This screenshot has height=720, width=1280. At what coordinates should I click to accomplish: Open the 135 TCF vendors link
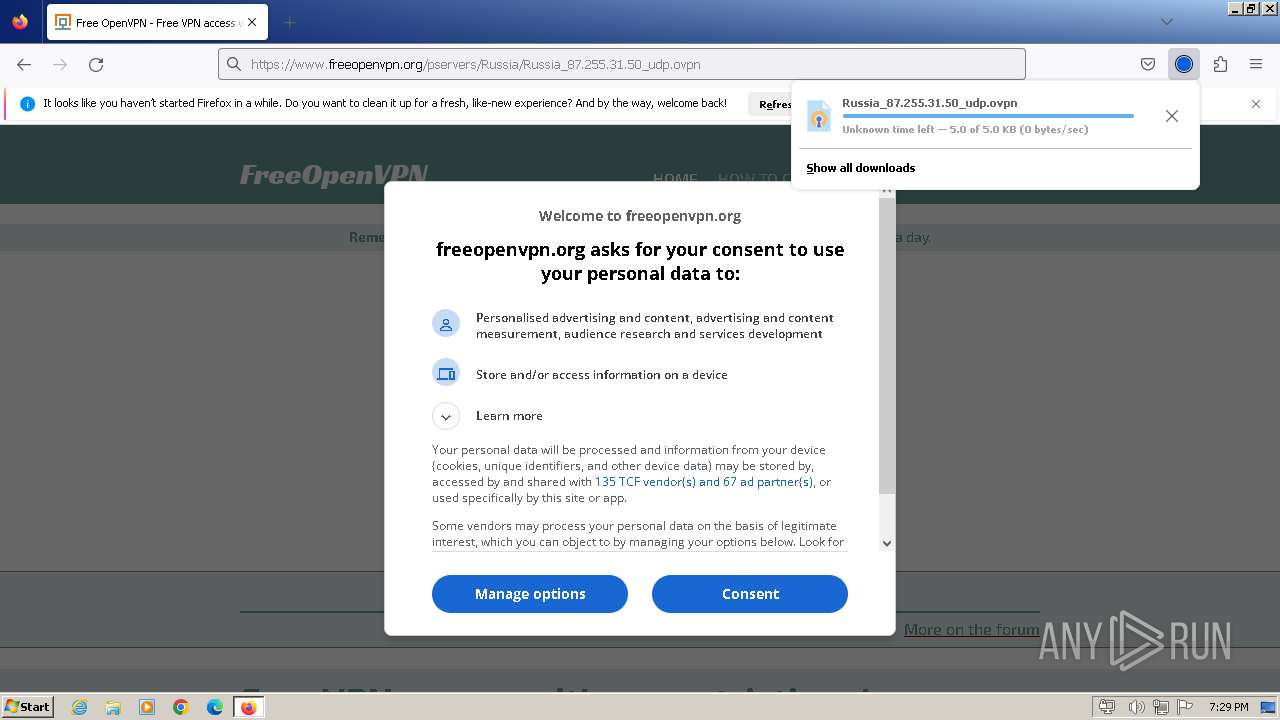(704, 482)
